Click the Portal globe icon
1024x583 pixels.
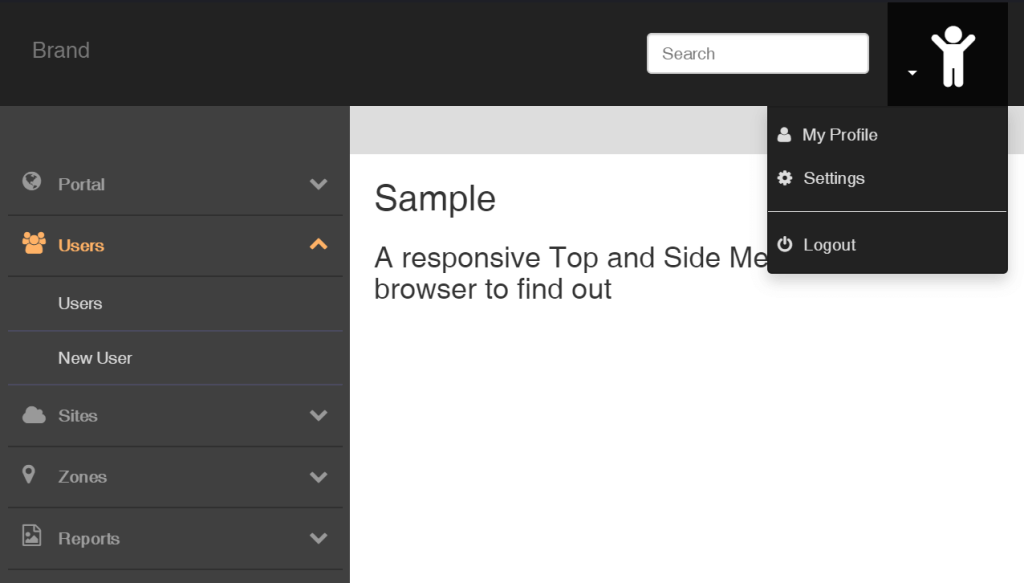click(30, 184)
